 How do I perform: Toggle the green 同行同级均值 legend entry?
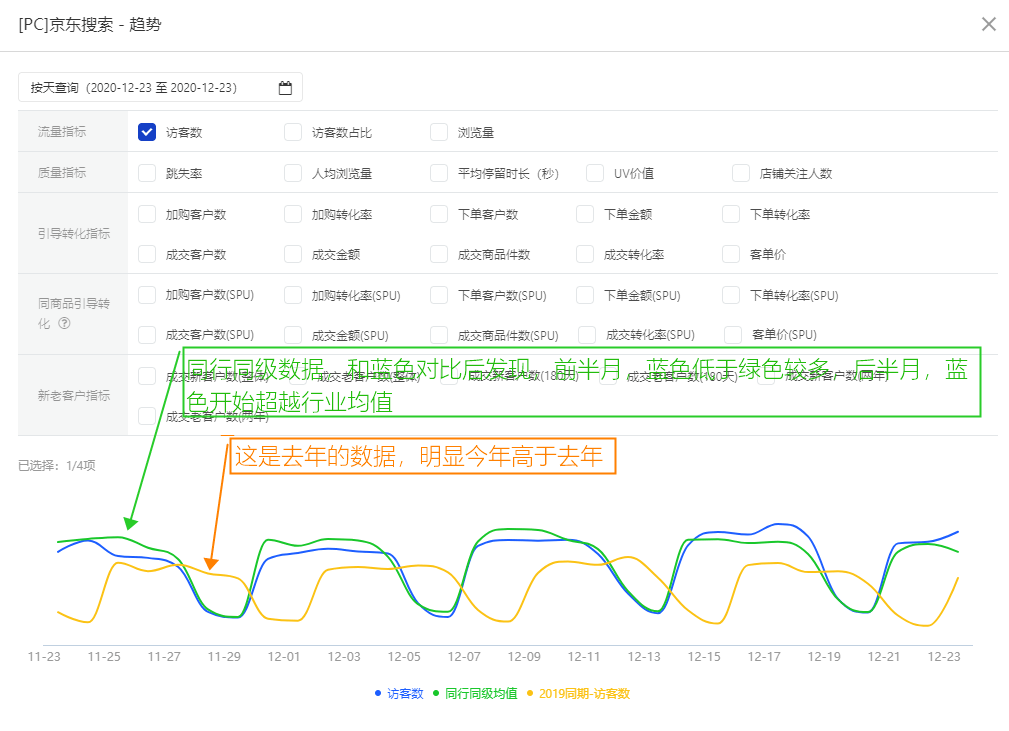point(475,694)
